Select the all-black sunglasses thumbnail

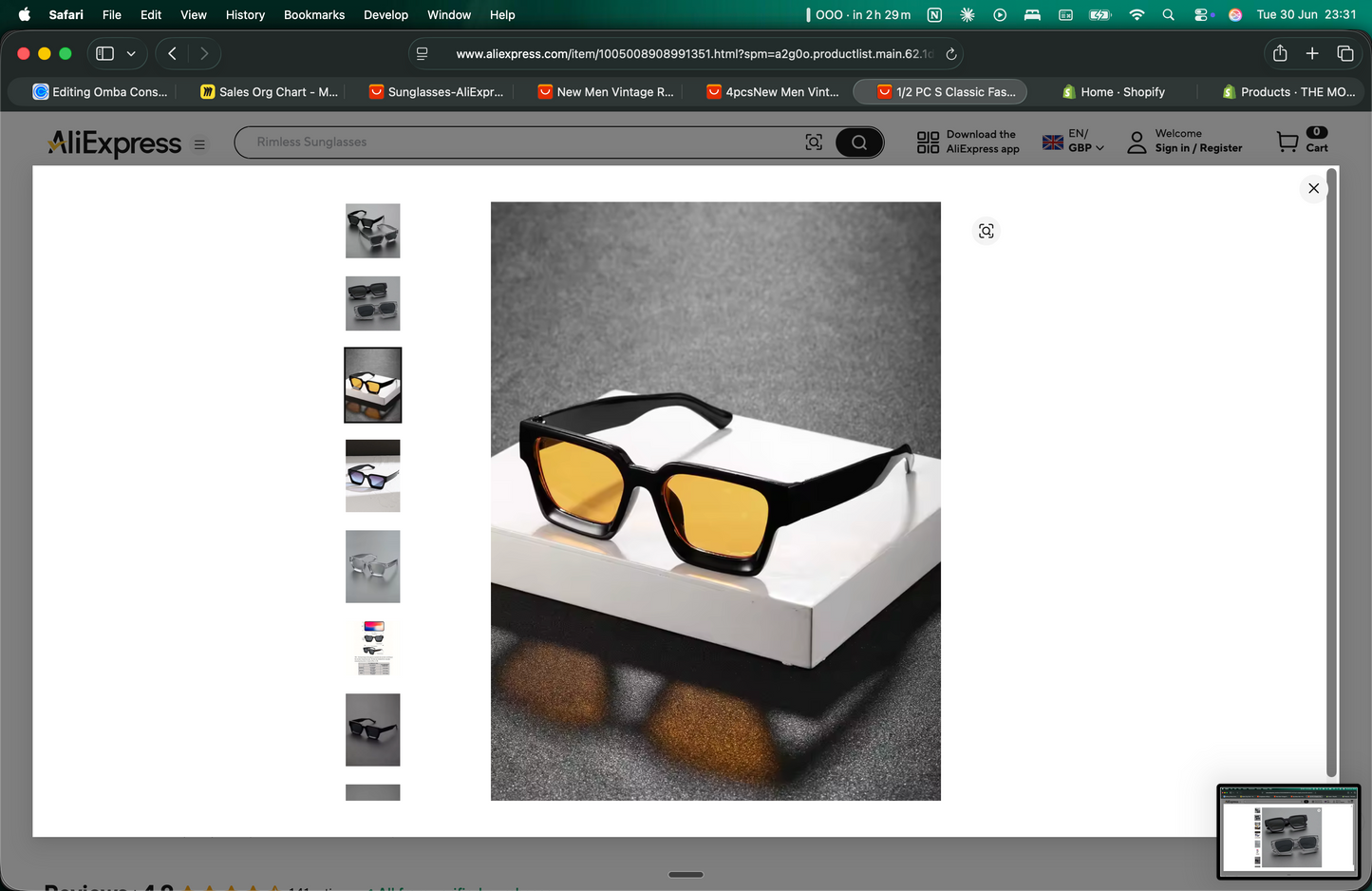[x=372, y=730]
